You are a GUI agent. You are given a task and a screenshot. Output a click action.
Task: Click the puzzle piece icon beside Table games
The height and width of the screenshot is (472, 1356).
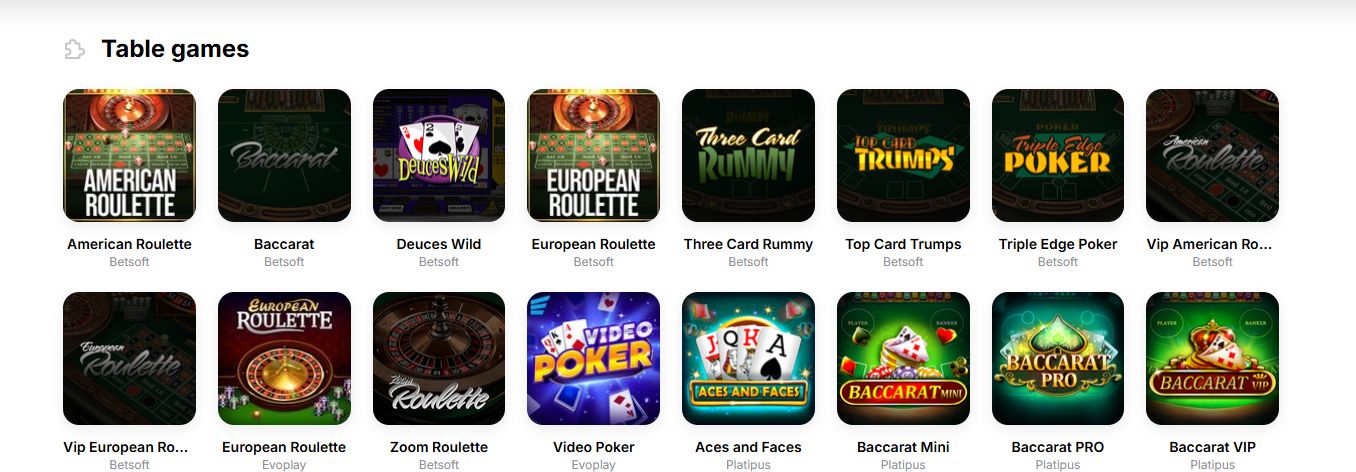74,49
